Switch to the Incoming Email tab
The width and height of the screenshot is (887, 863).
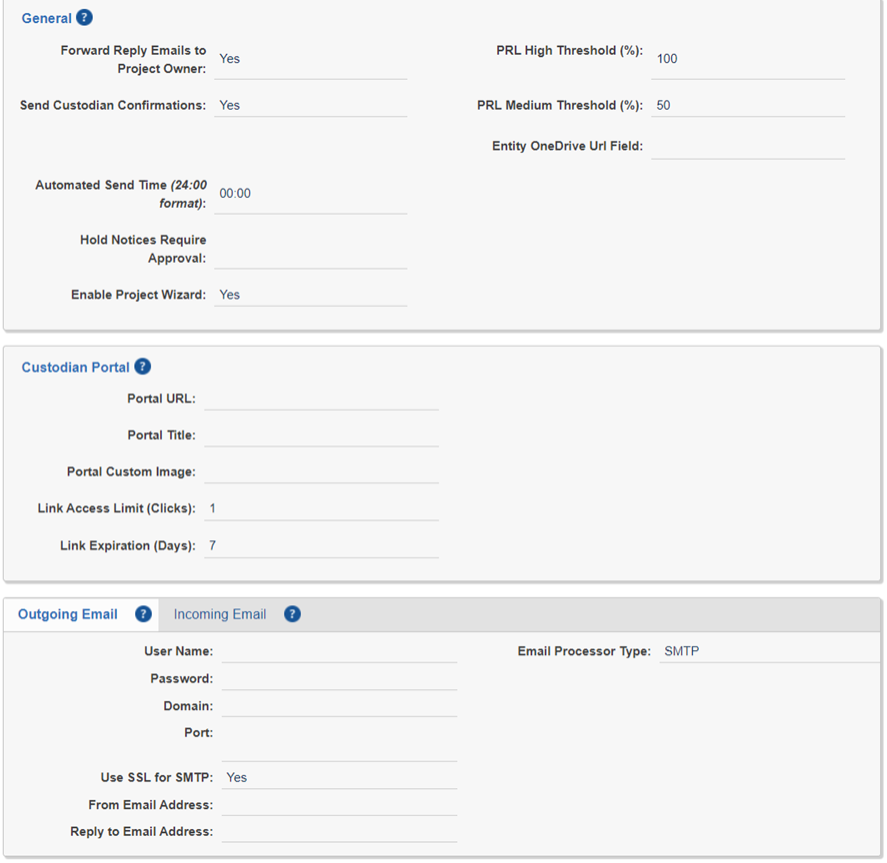click(x=219, y=614)
